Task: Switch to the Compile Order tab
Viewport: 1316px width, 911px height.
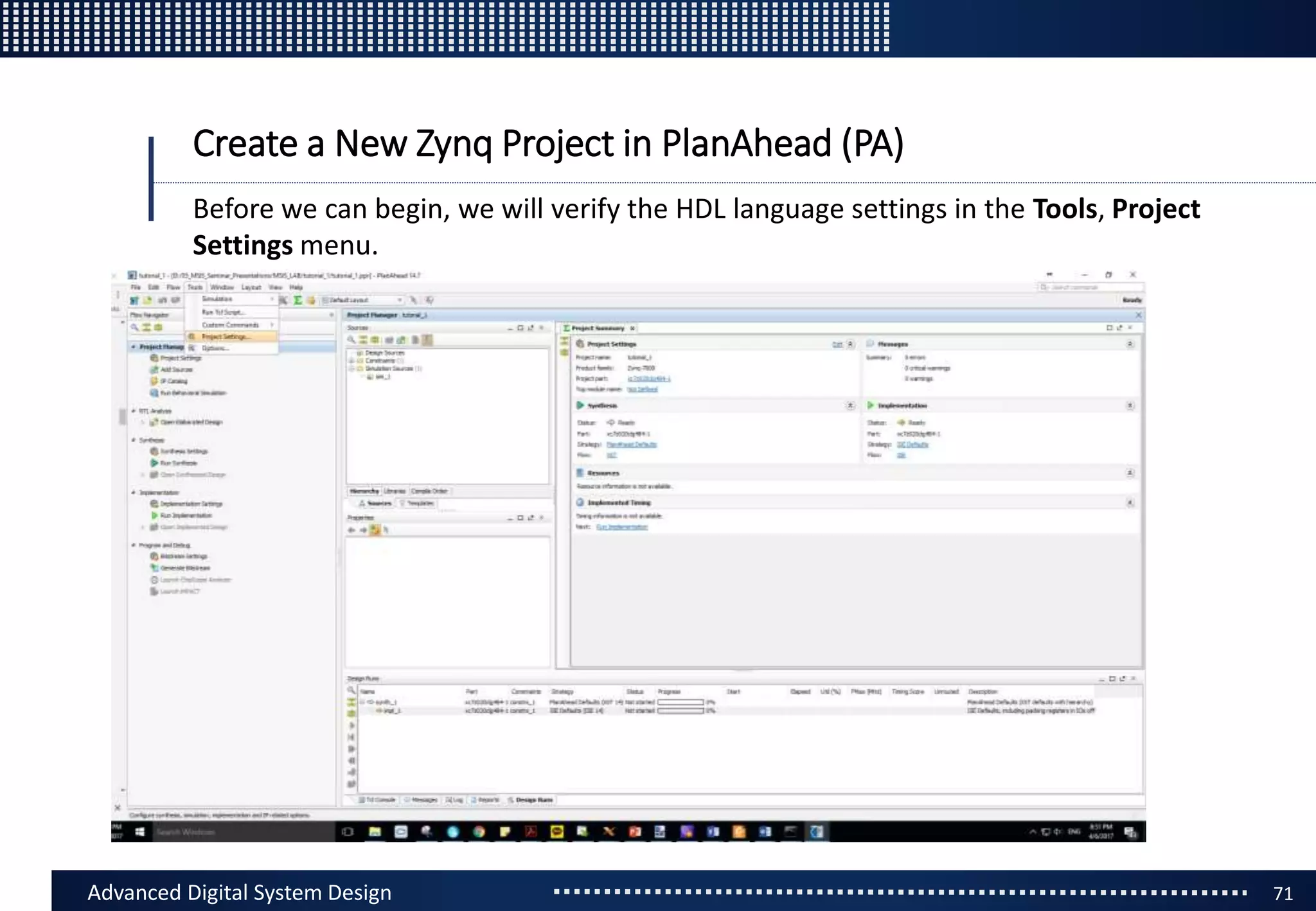Action: click(429, 491)
